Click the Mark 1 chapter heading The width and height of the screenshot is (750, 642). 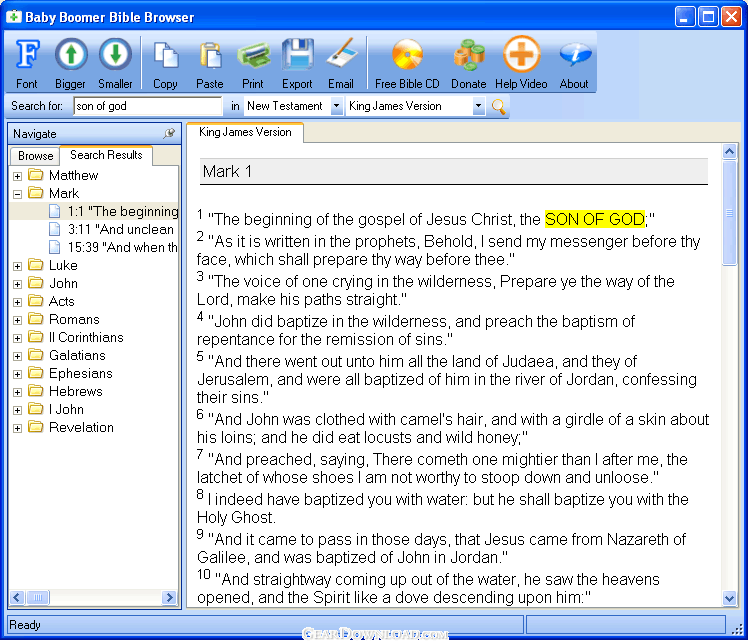(x=227, y=171)
